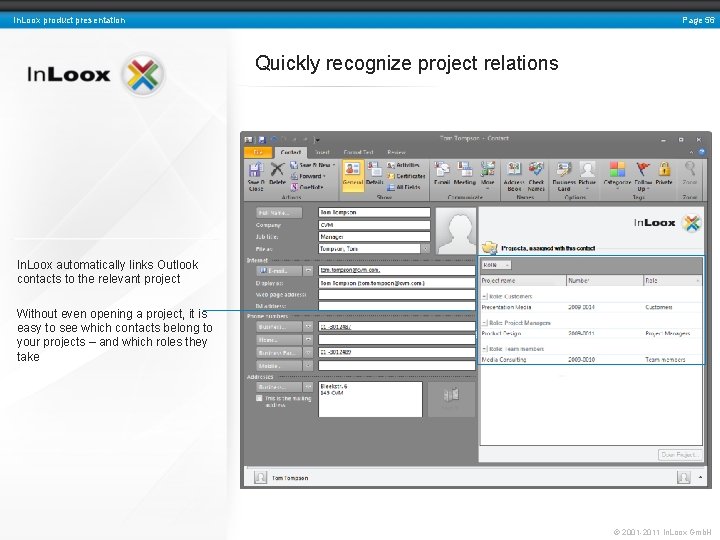This screenshot has width=720, height=540.
Task: Open the Address Book
Action: tap(514, 176)
